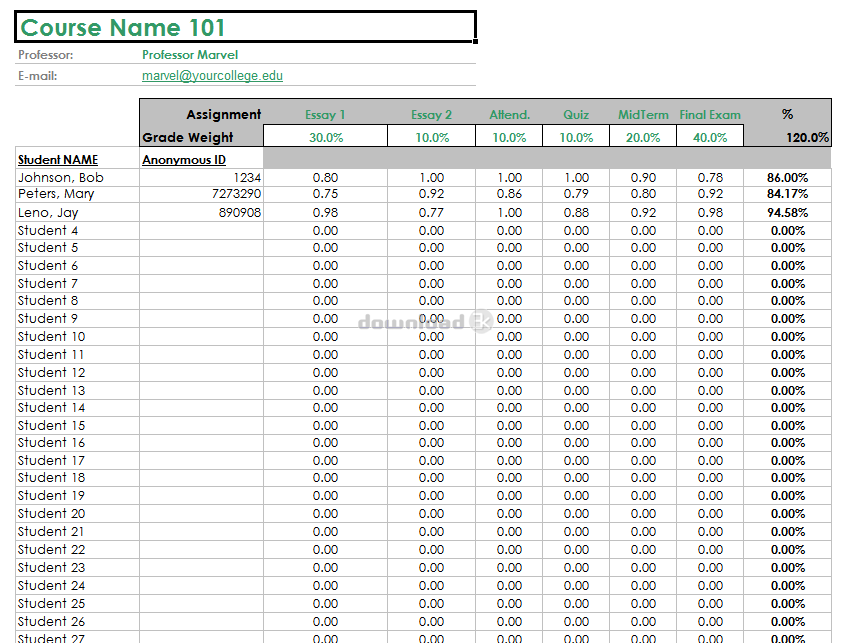Select Peters, Mary's Attend. score 0.86
This screenshot has width=852, height=643.
pos(509,195)
